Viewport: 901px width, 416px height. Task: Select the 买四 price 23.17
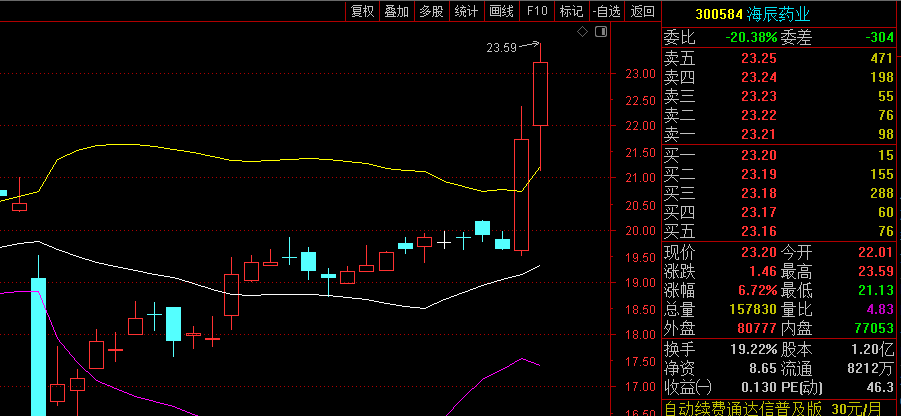coord(758,213)
